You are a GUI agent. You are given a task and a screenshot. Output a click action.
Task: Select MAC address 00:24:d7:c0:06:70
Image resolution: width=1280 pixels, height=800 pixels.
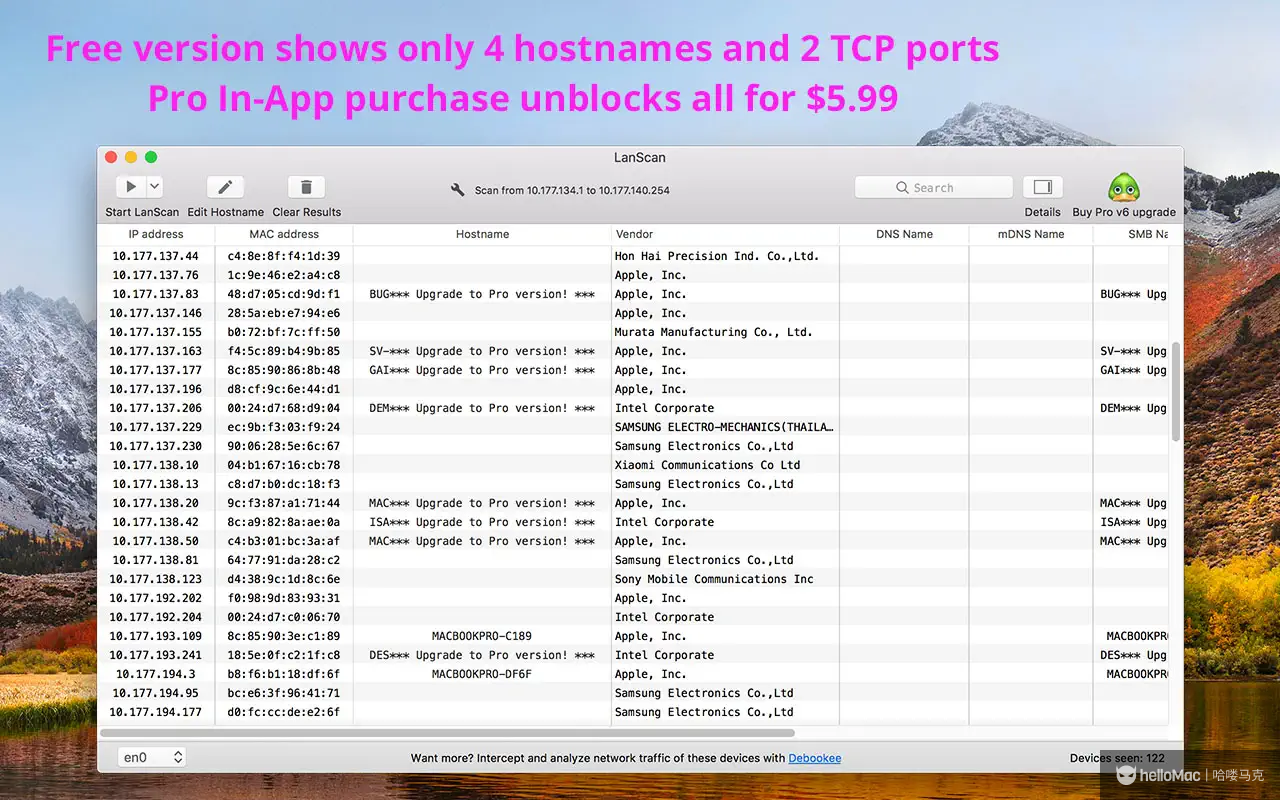pos(284,617)
